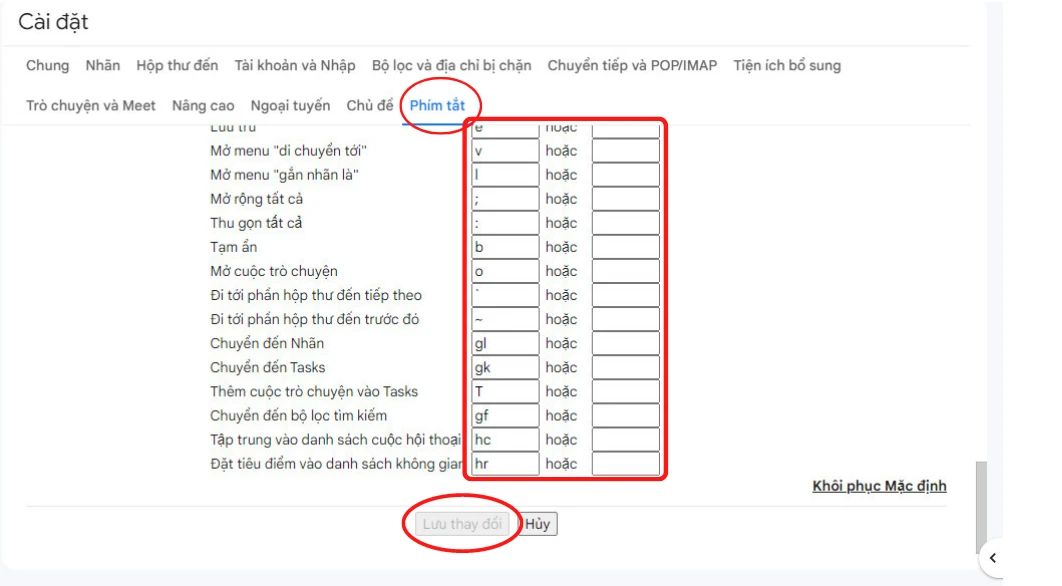Focus the 'b' key field for Tạm ẩn
Image resolution: width=1062 pixels, height=586 pixels.
click(505, 247)
